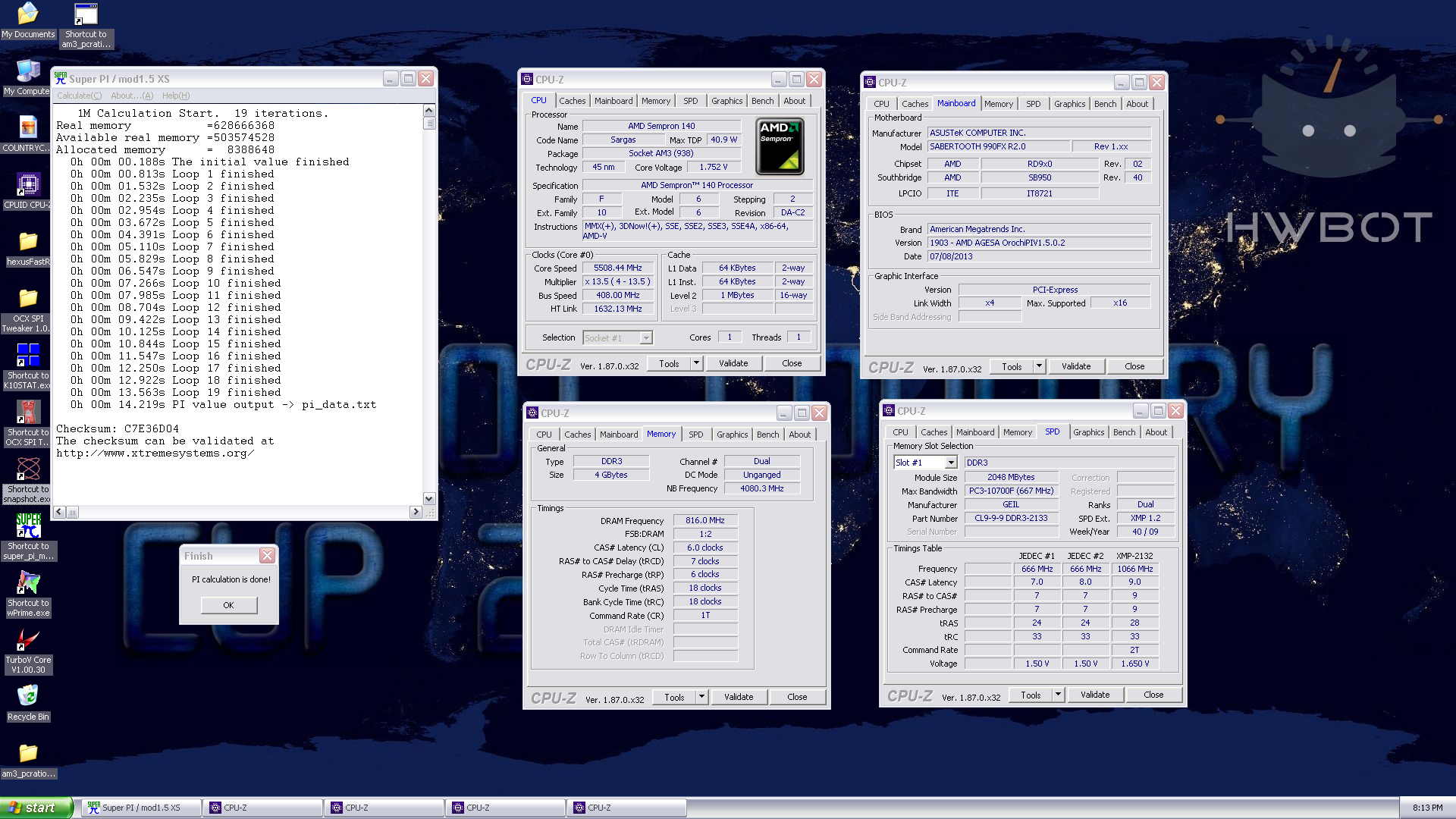Switch to Bench tab in CPU window

point(762,101)
